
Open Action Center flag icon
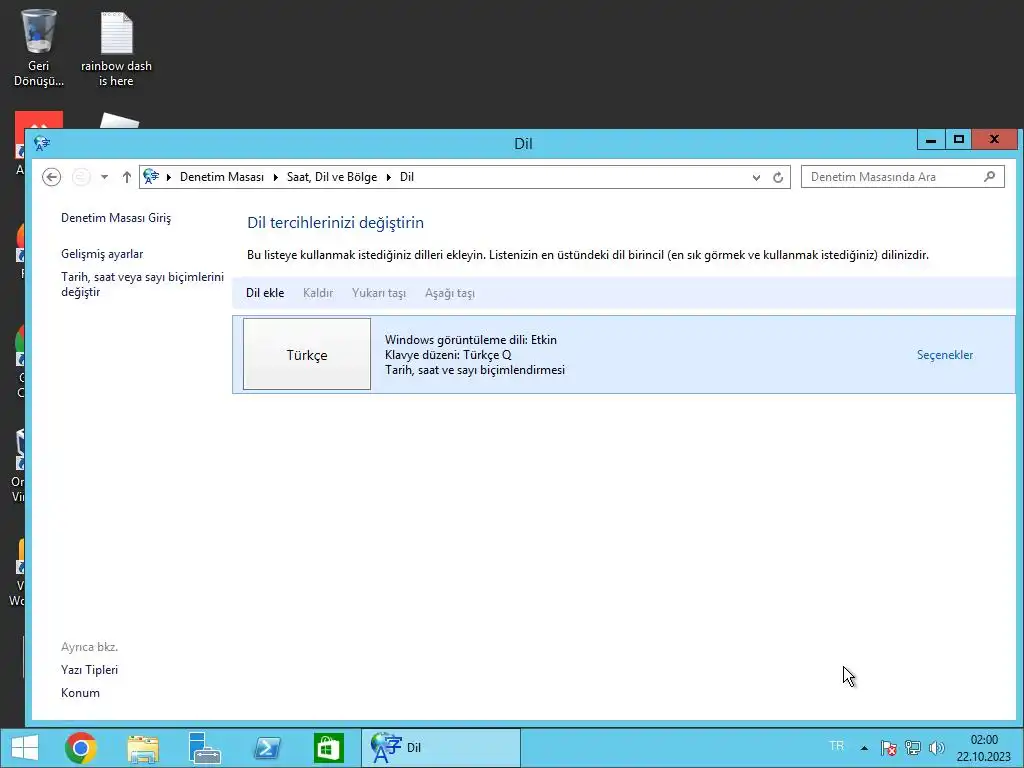click(x=888, y=748)
